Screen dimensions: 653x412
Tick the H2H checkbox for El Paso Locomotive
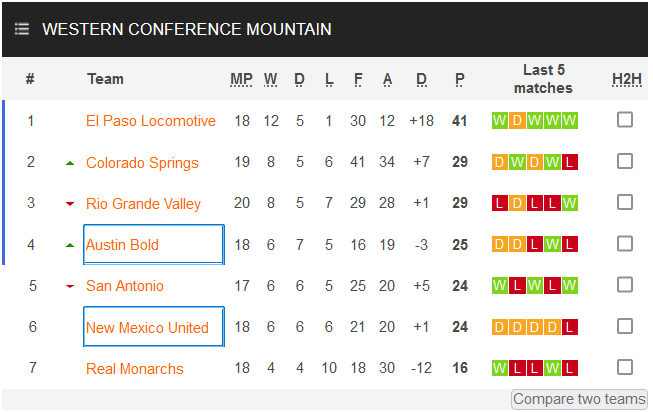click(625, 120)
